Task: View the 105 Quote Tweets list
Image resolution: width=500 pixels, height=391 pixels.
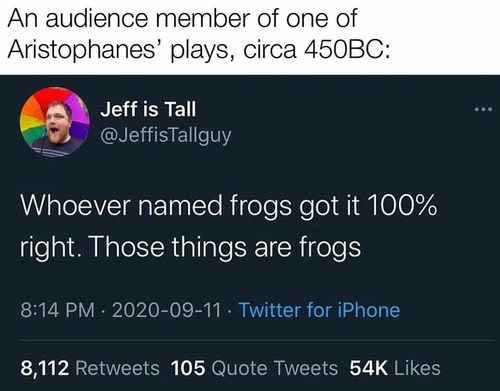Action: 254,368
